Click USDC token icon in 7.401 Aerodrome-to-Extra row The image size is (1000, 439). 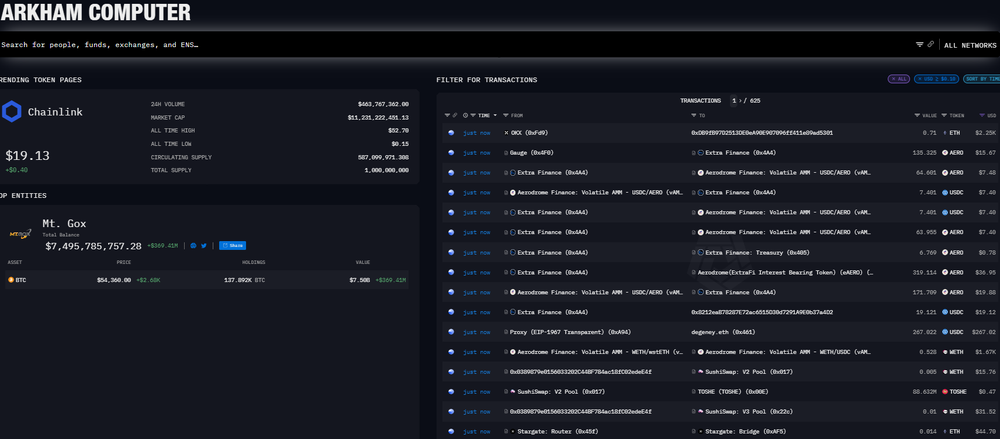(x=945, y=192)
